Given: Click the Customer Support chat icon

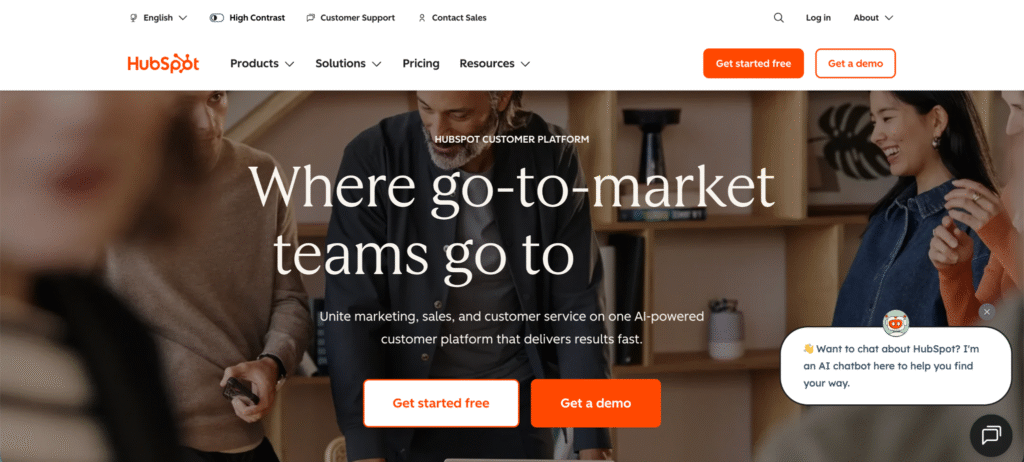Looking at the screenshot, I should click(310, 18).
